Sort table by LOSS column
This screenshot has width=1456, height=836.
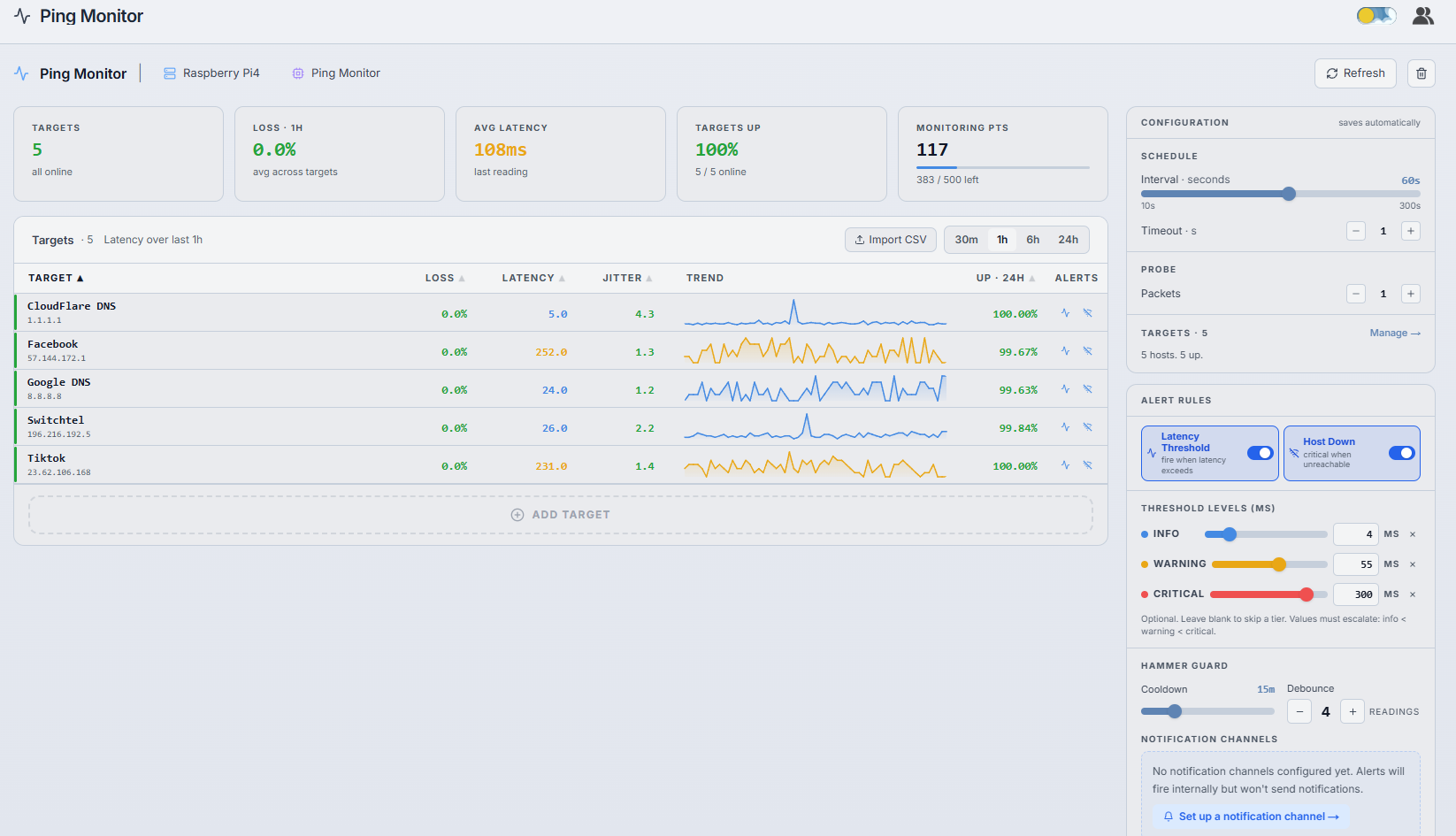[445, 278]
